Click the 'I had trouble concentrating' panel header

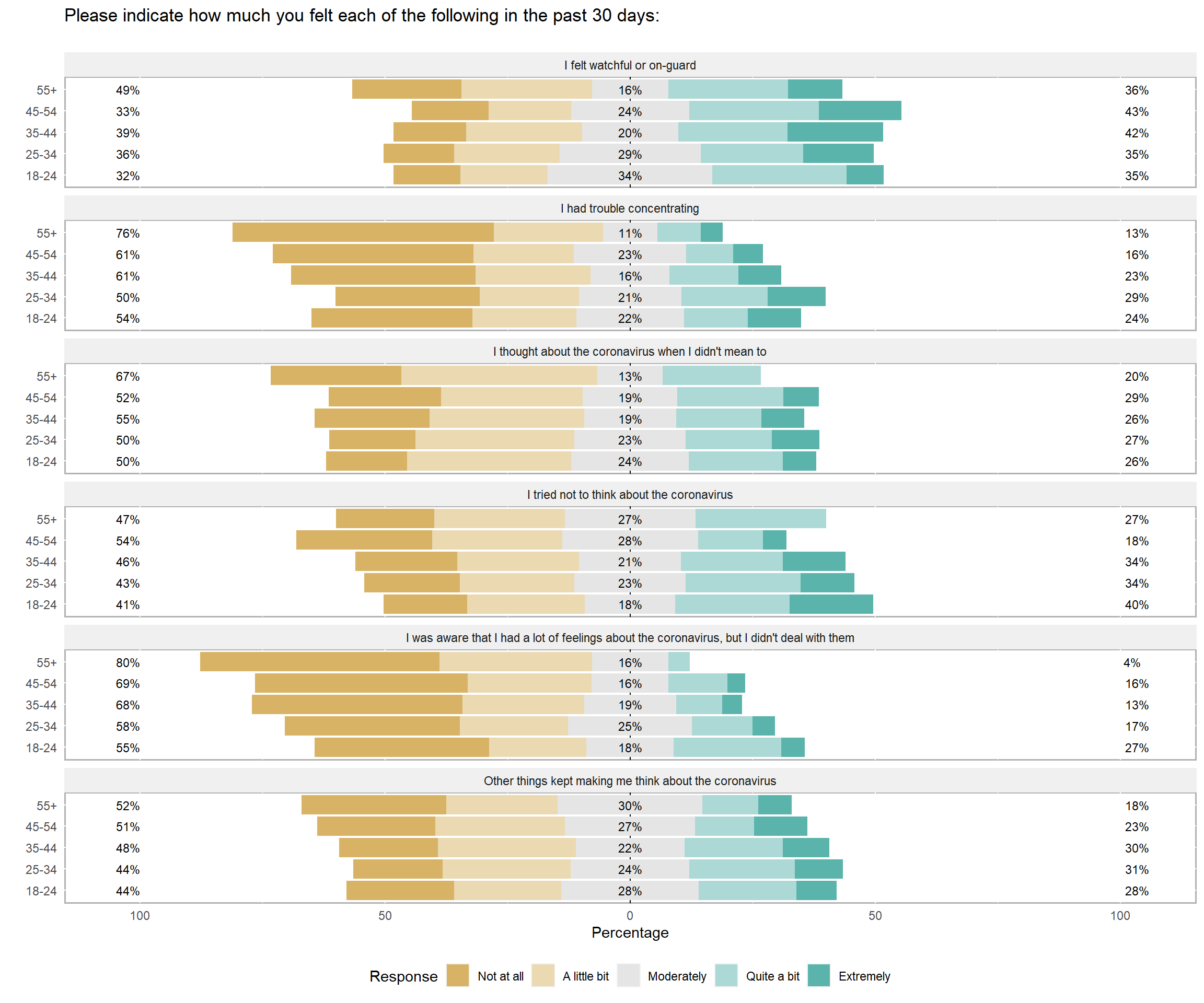click(x=630, y=208)
